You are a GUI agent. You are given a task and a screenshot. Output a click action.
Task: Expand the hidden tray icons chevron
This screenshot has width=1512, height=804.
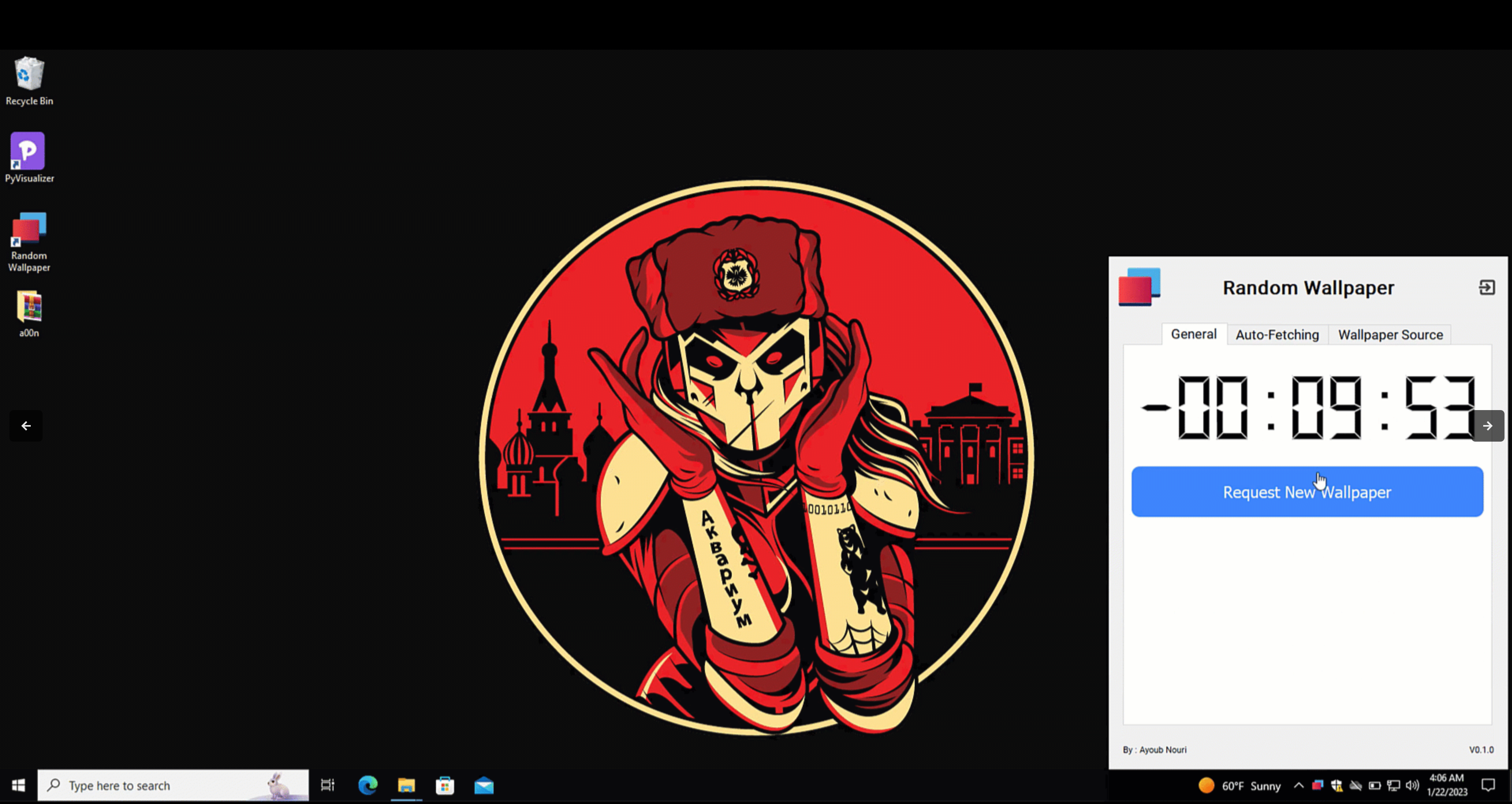1298,785
